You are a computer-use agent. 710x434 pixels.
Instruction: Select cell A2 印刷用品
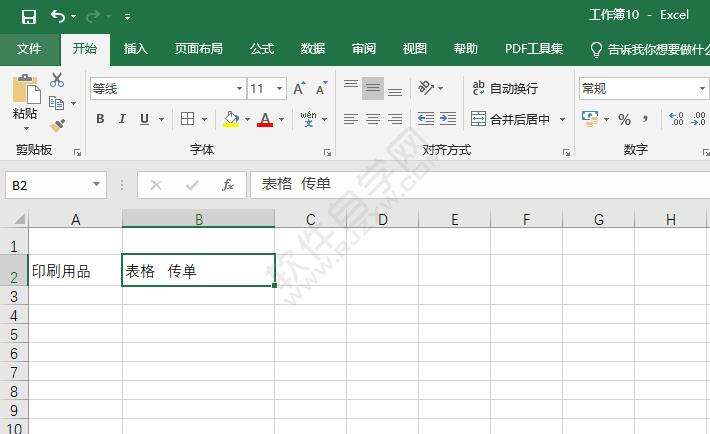[x=75, y=270]
